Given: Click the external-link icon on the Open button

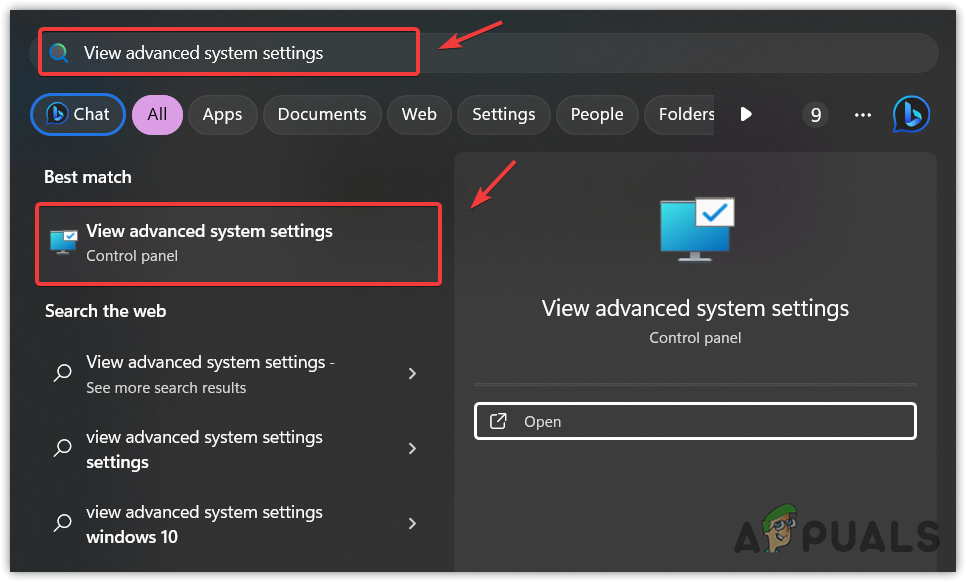Looking at the screenshot, I should click(498, 421).
